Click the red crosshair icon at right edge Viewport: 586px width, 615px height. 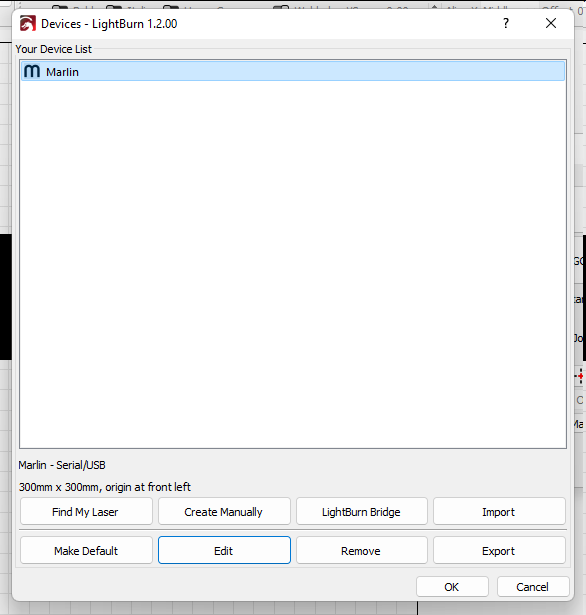(x=580, y=376)
